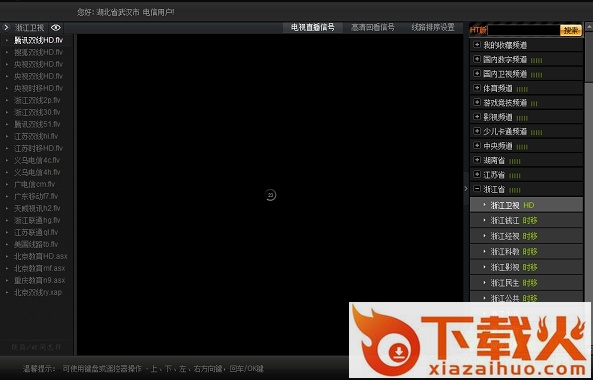The image size is (593, 380).
Task: Click the chevron arrow beside 浙江卫视 header
Action: pos(6,28)
